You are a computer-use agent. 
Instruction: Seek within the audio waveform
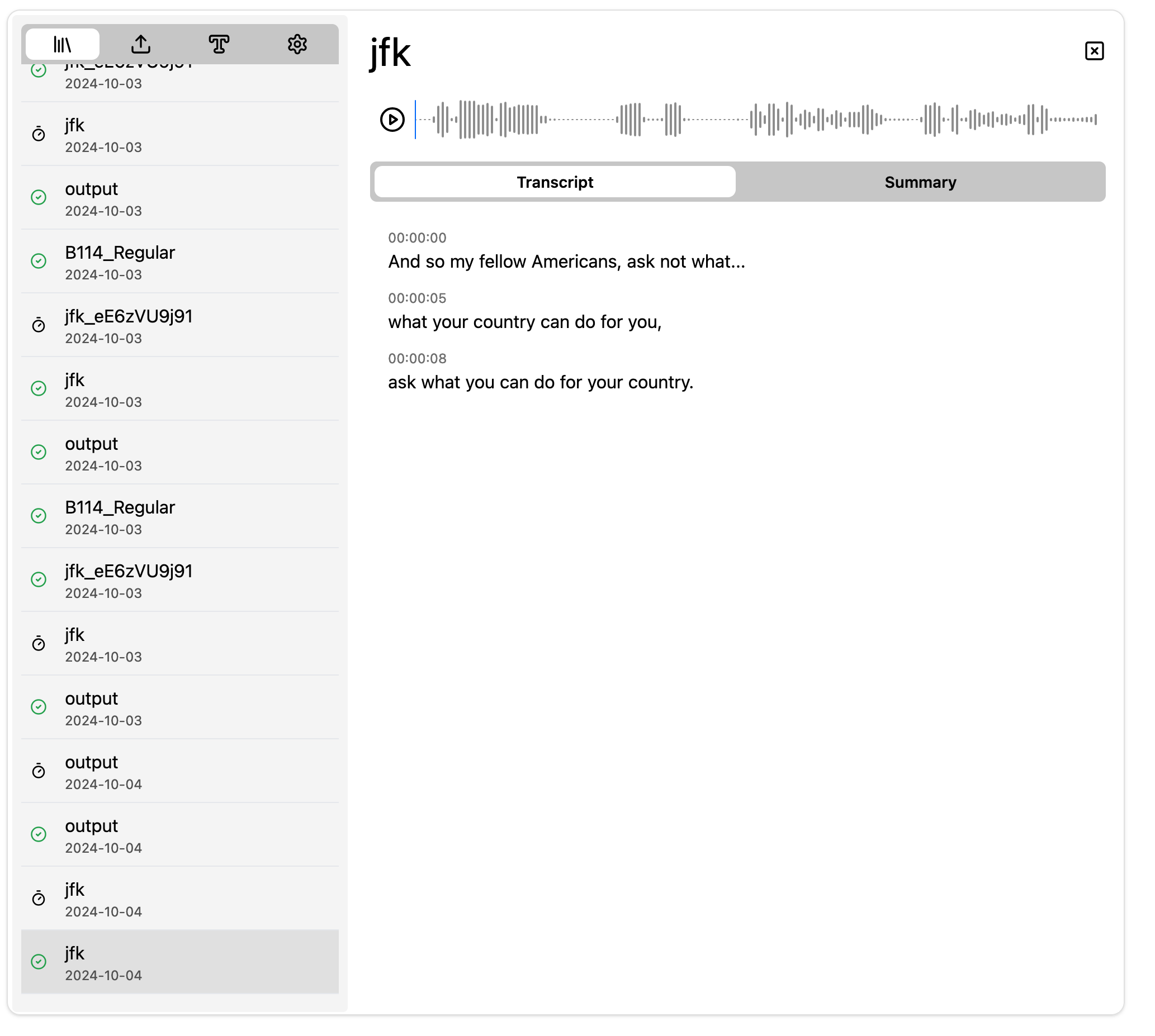coord(756,120)
